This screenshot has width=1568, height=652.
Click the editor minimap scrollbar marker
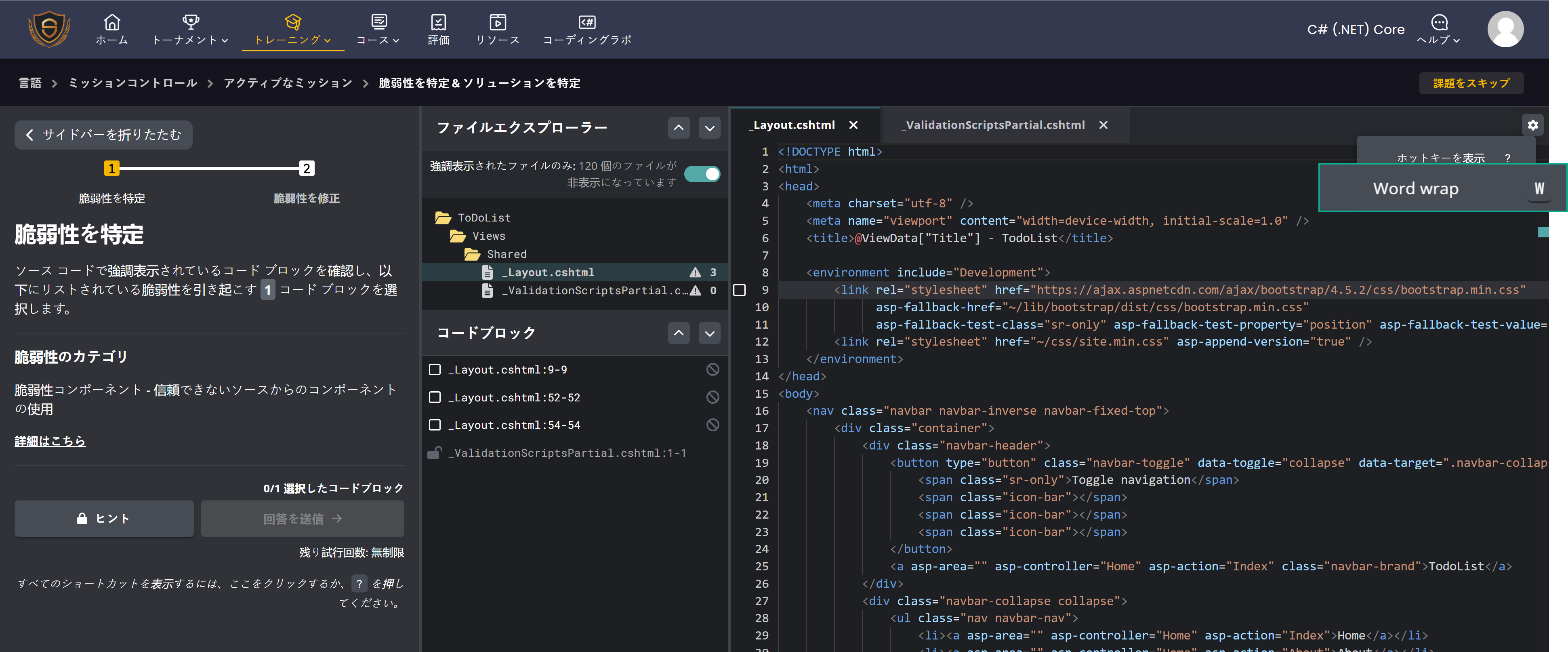pos(1543,232)
